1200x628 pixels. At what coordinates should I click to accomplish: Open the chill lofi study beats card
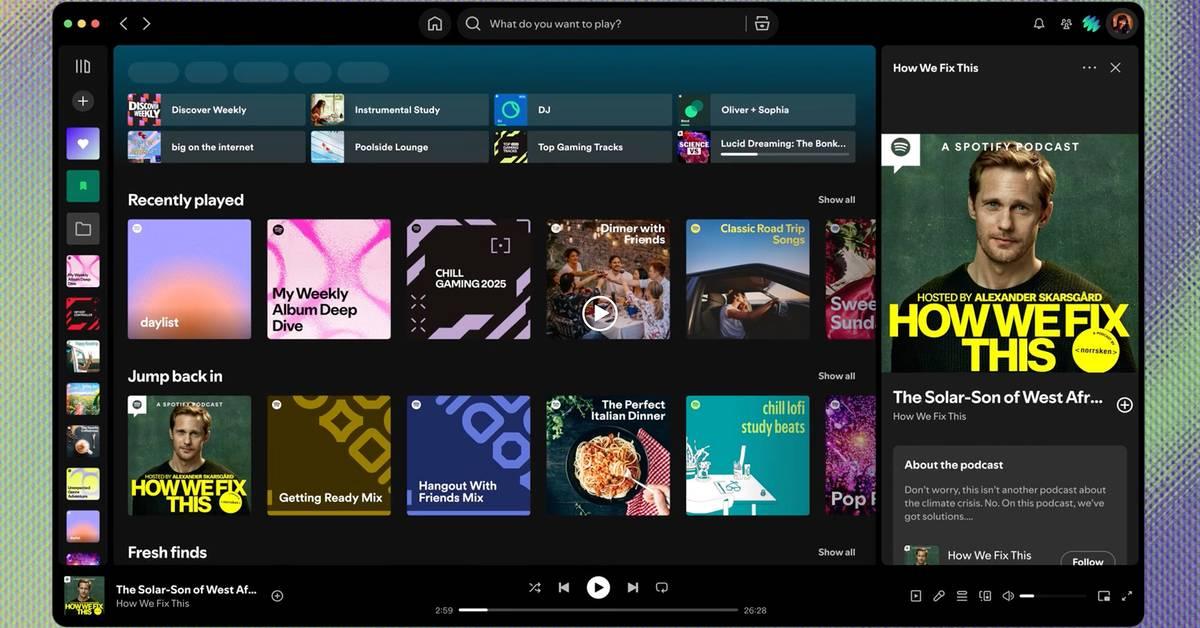(747, 455)
